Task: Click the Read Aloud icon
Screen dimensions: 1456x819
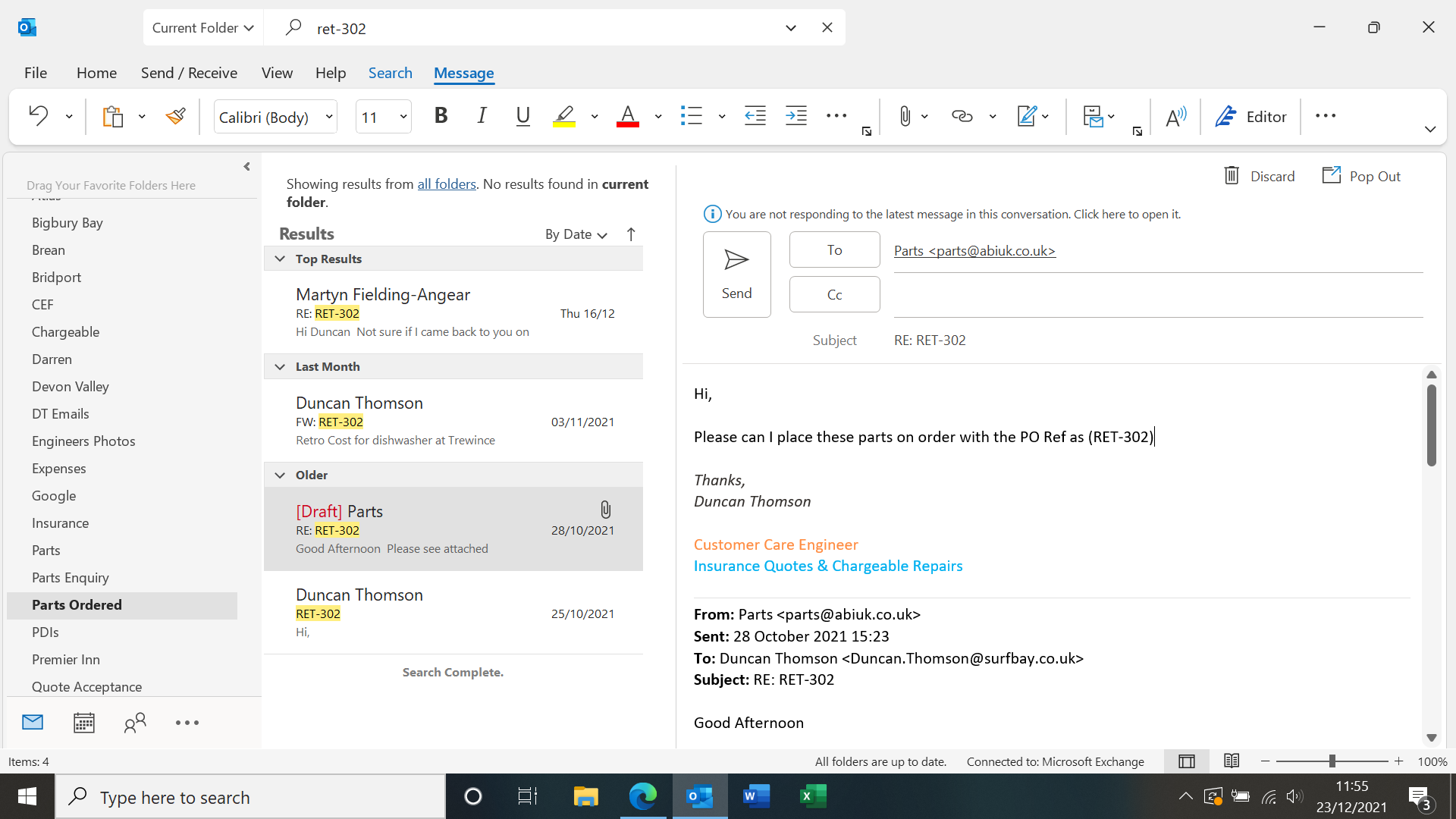Action: point(1175,116)
